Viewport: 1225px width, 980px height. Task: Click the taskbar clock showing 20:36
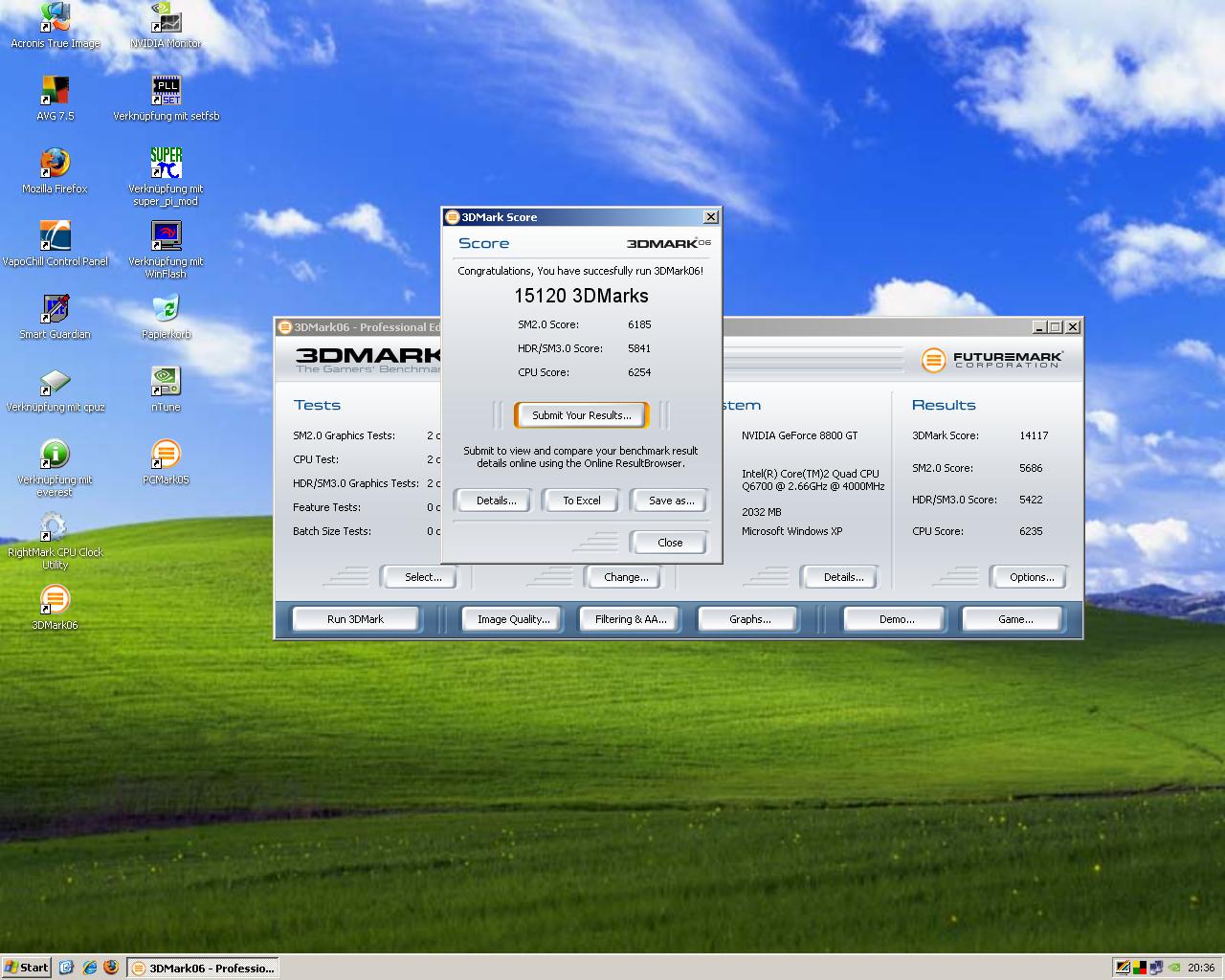pos(1201,968)
